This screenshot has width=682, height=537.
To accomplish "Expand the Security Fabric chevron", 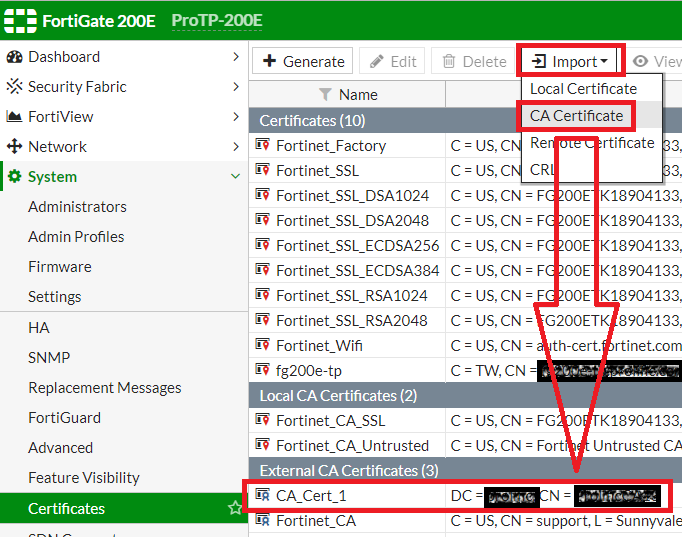I will (236, 87).
